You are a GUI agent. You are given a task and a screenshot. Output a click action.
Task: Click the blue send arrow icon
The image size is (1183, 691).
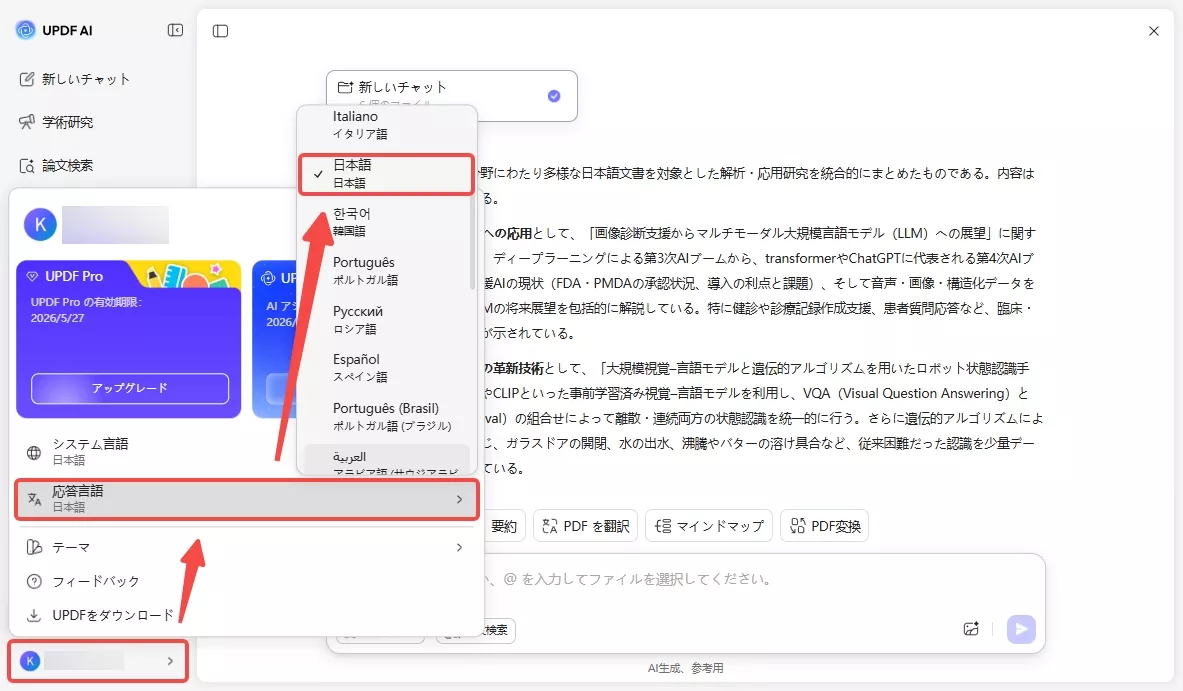1020,629
